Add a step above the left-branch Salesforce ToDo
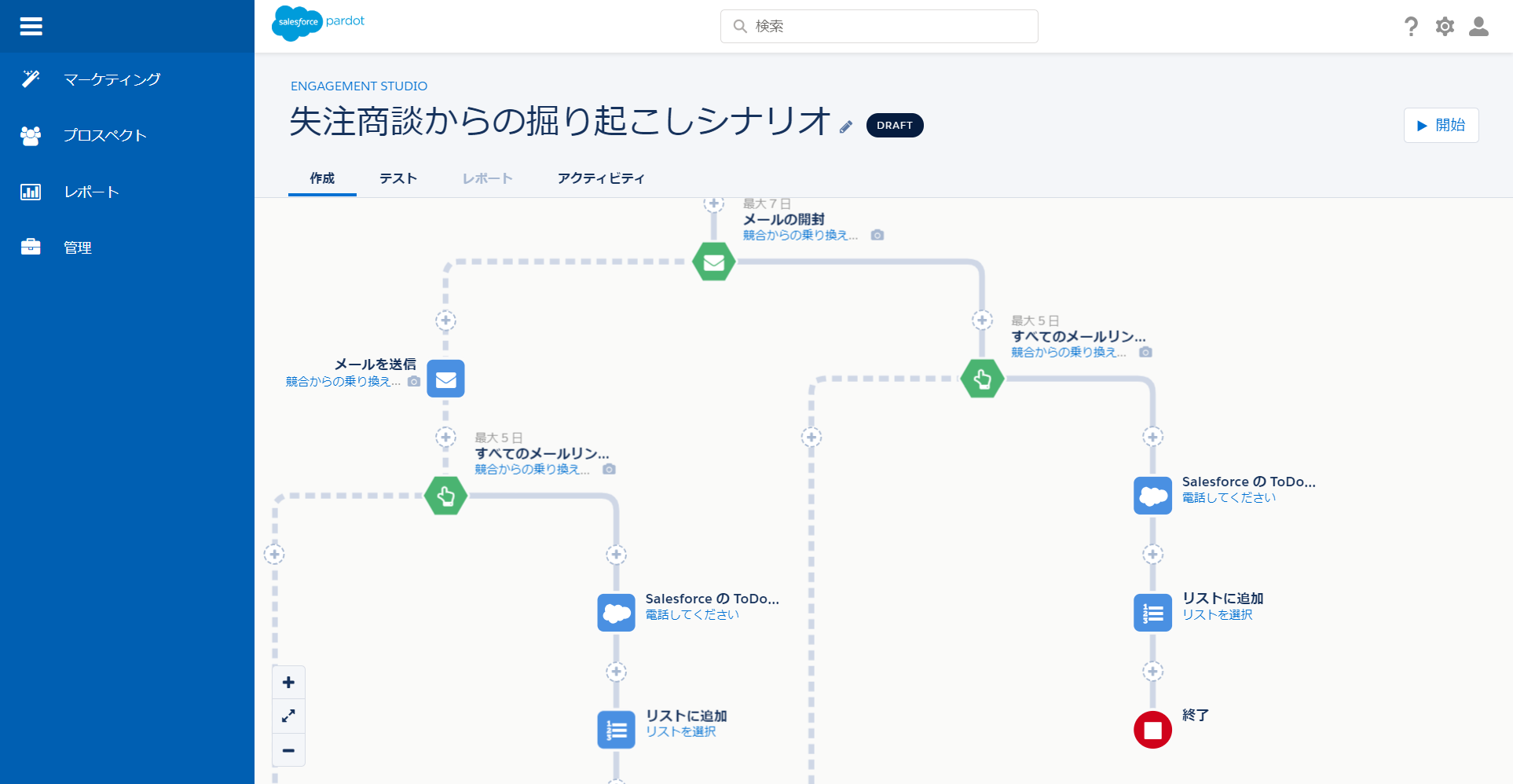Viewport: 1513px width, 784px height. coord(616,555)
